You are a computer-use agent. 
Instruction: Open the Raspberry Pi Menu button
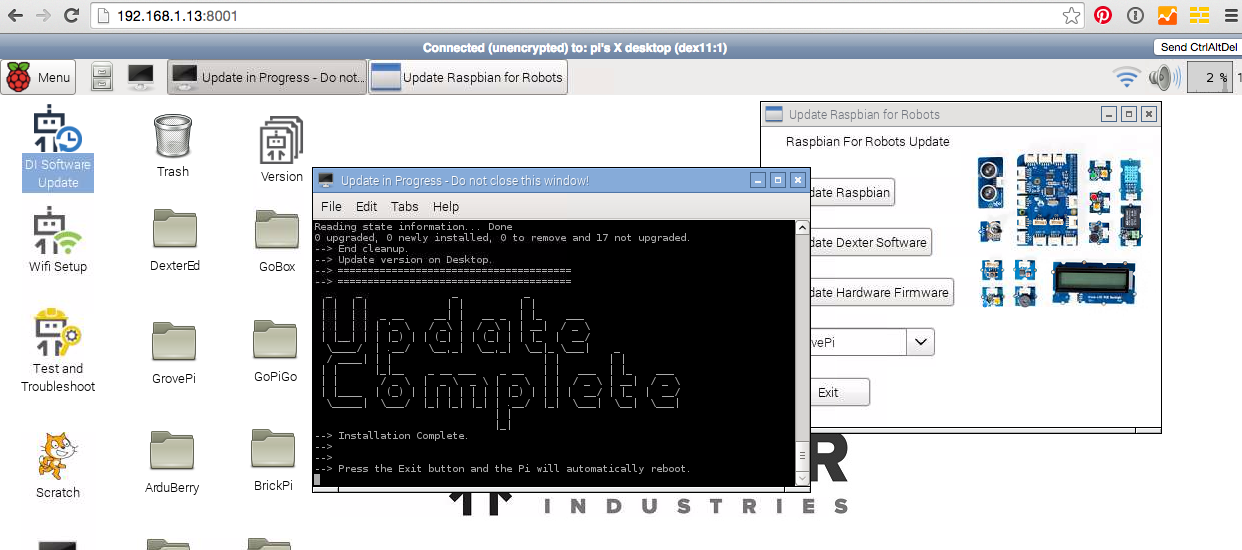coord(39,77)
